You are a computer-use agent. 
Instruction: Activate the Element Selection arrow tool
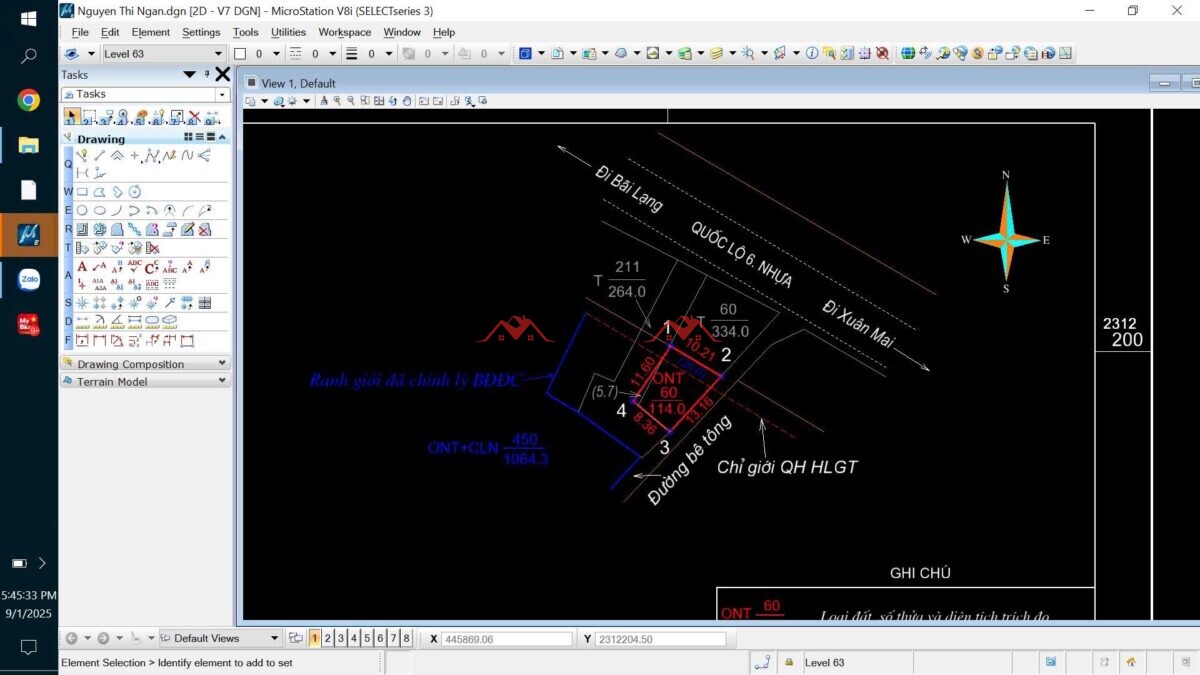[72, 118]
